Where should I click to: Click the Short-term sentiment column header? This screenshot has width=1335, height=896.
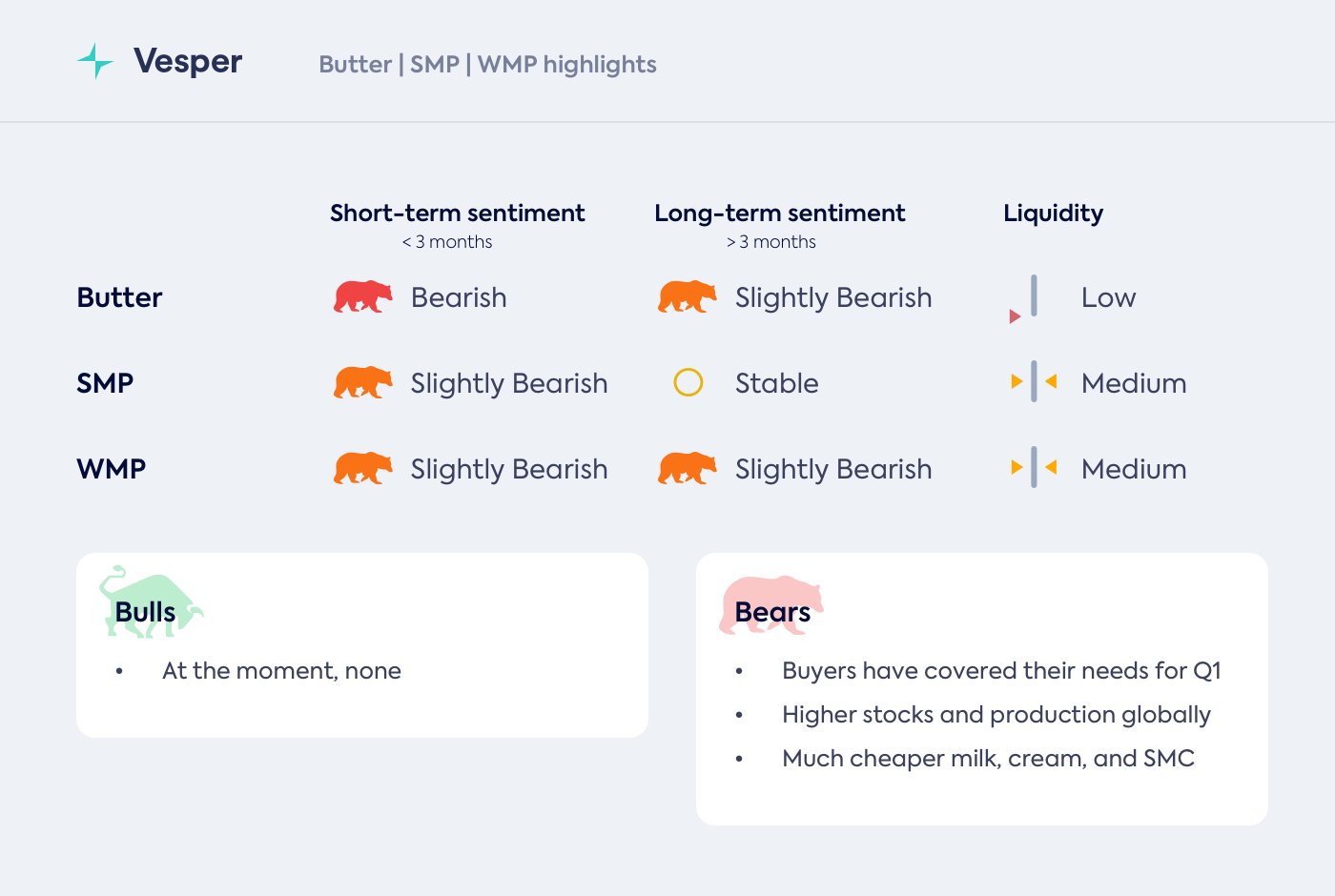click(x=457, y=214)
